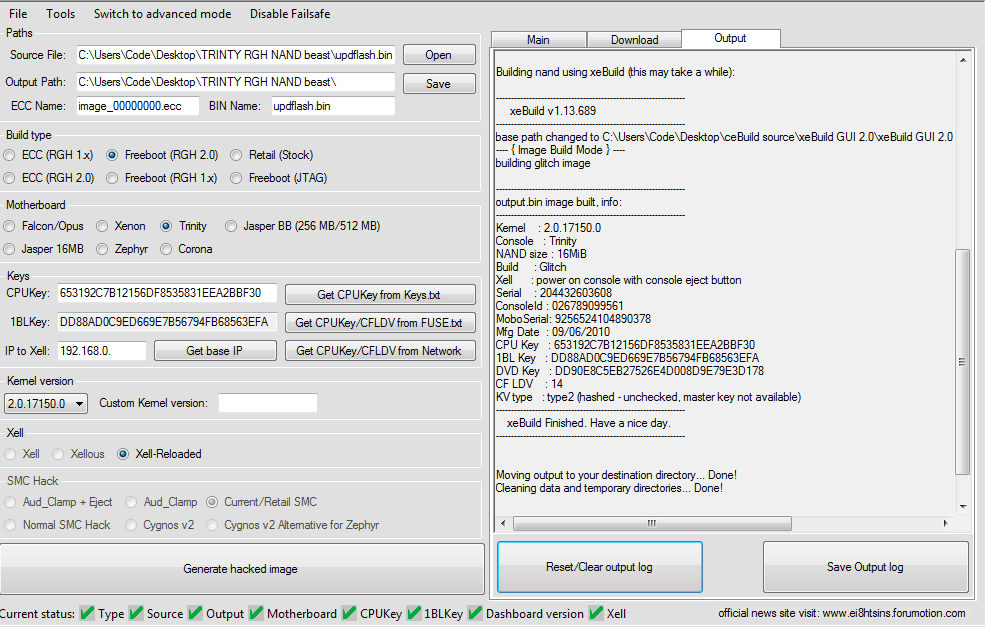The image size is (985, 627).
Task: Click the Get base IP button
Action: tap(215, 351)
